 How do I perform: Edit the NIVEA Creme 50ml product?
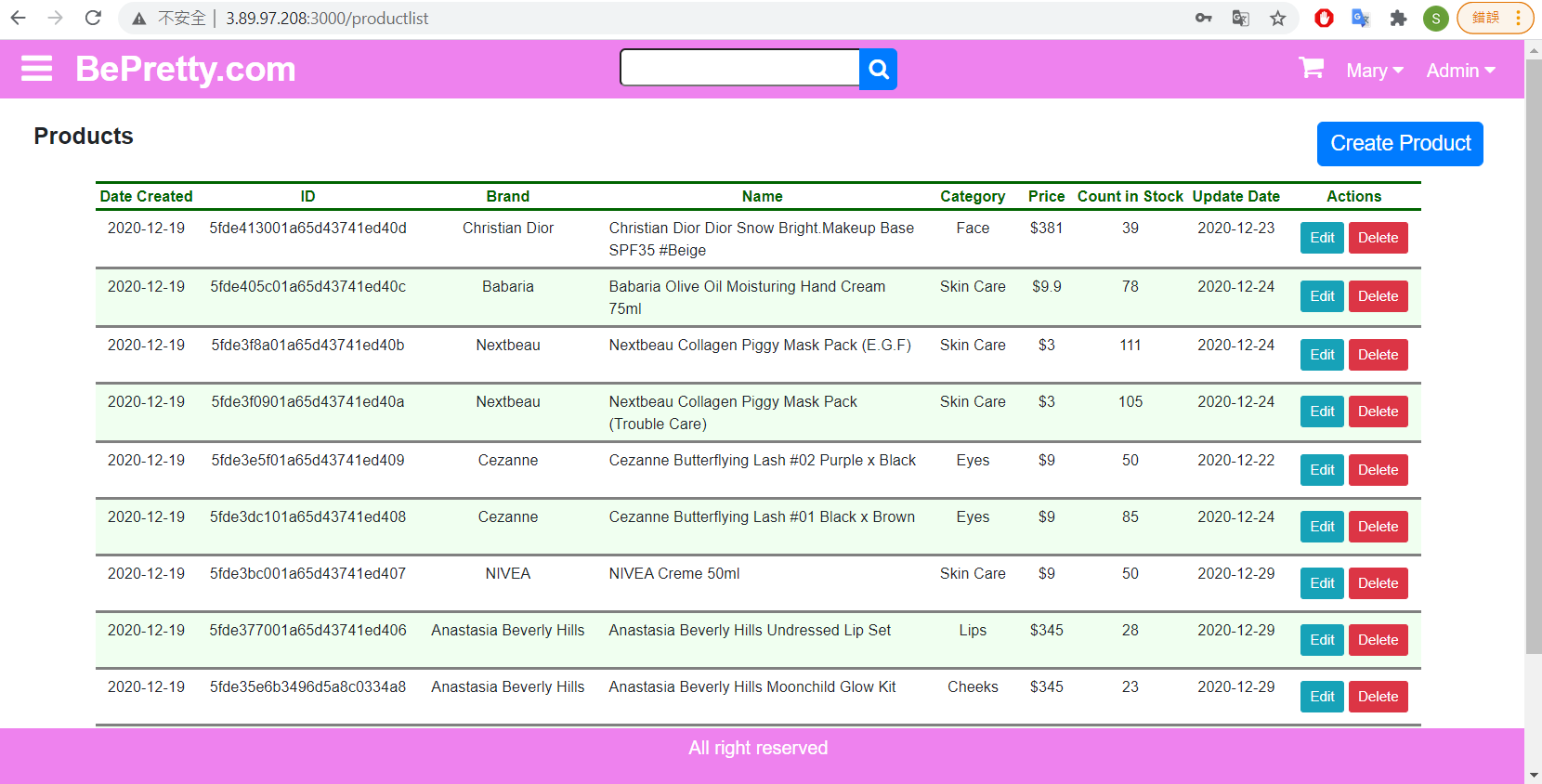[x=1322, y=583]
